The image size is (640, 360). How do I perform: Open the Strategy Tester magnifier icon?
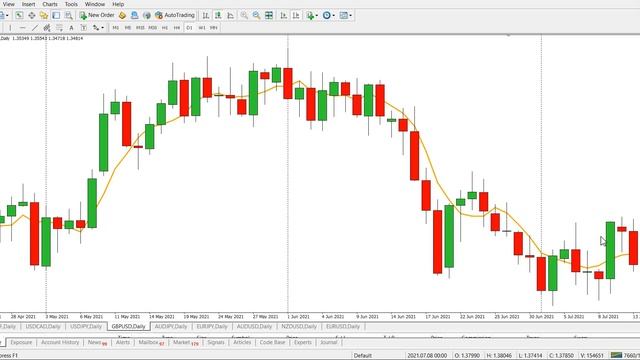[x=69, y=16]
